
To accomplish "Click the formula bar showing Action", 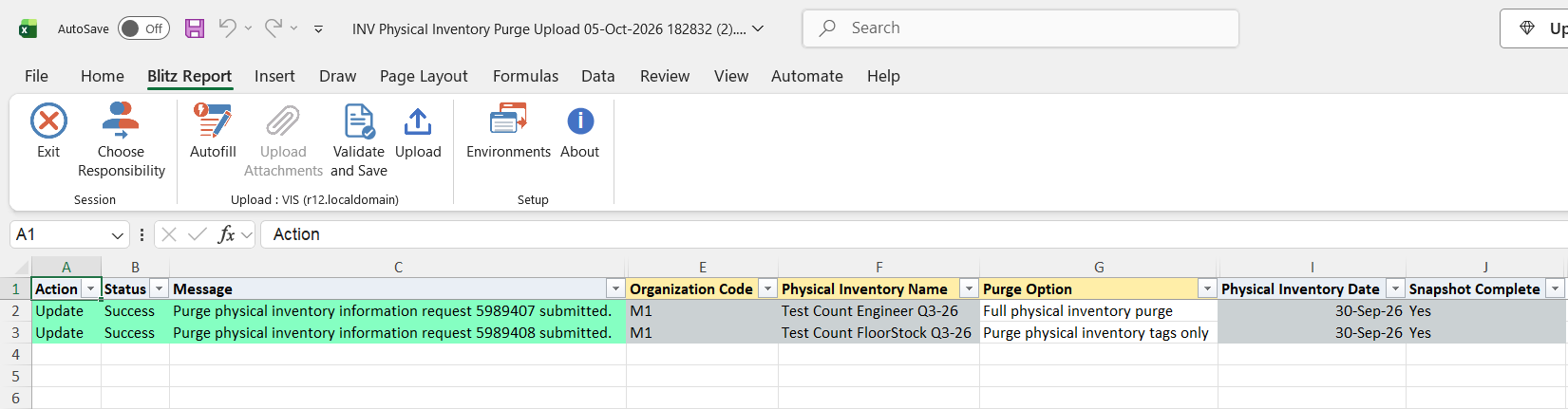I will [912, 234].
